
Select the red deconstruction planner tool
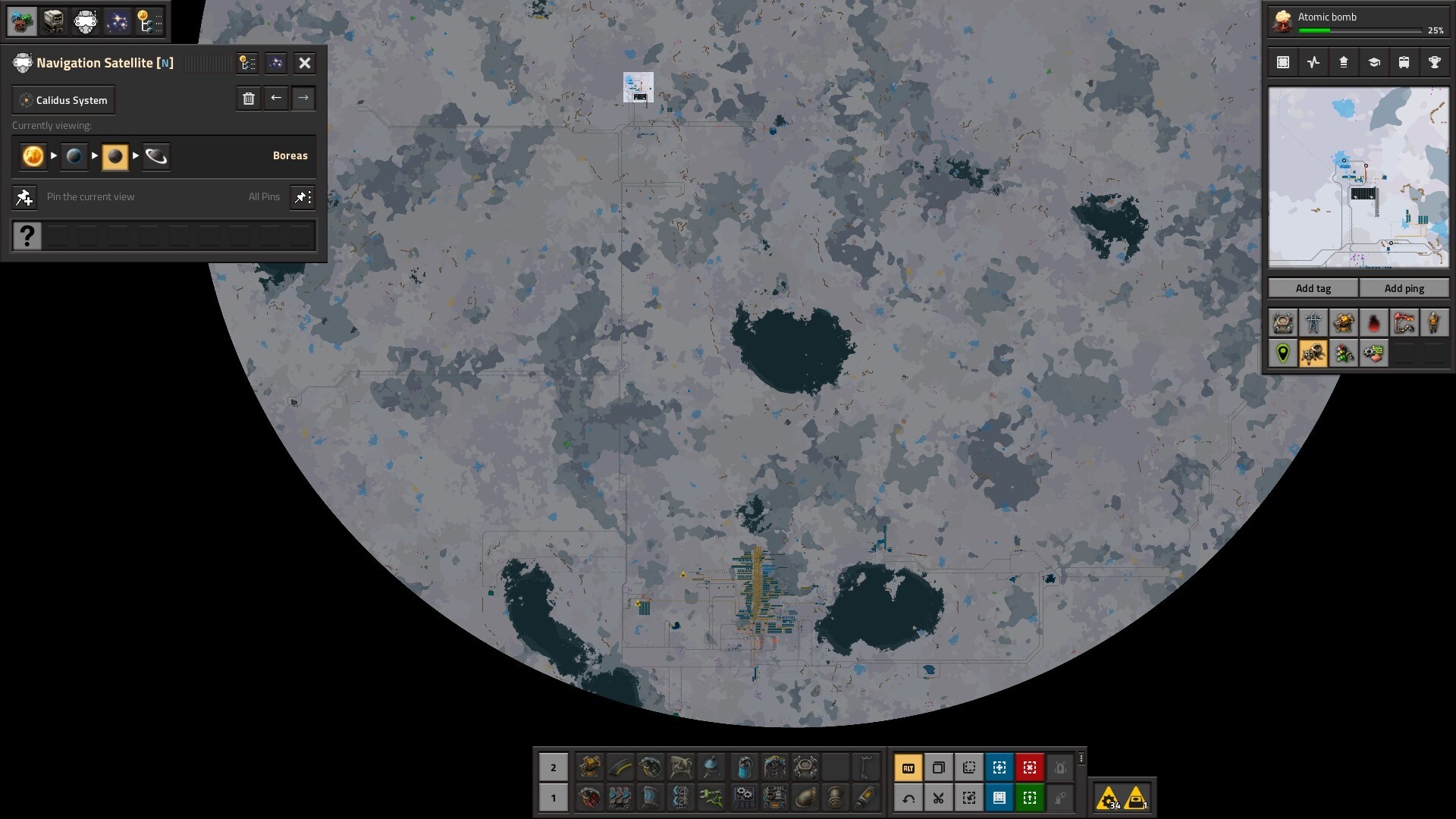click(x=1029, y=768)
